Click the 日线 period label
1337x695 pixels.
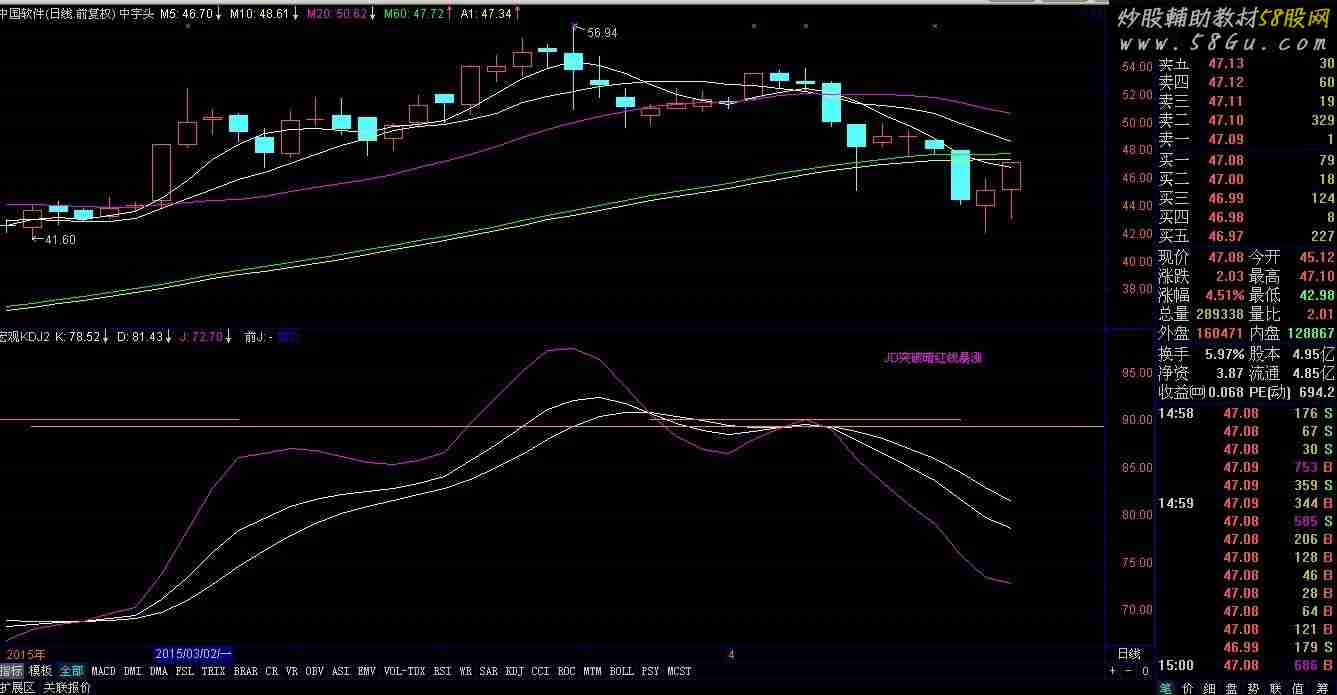pos(1128,654)
